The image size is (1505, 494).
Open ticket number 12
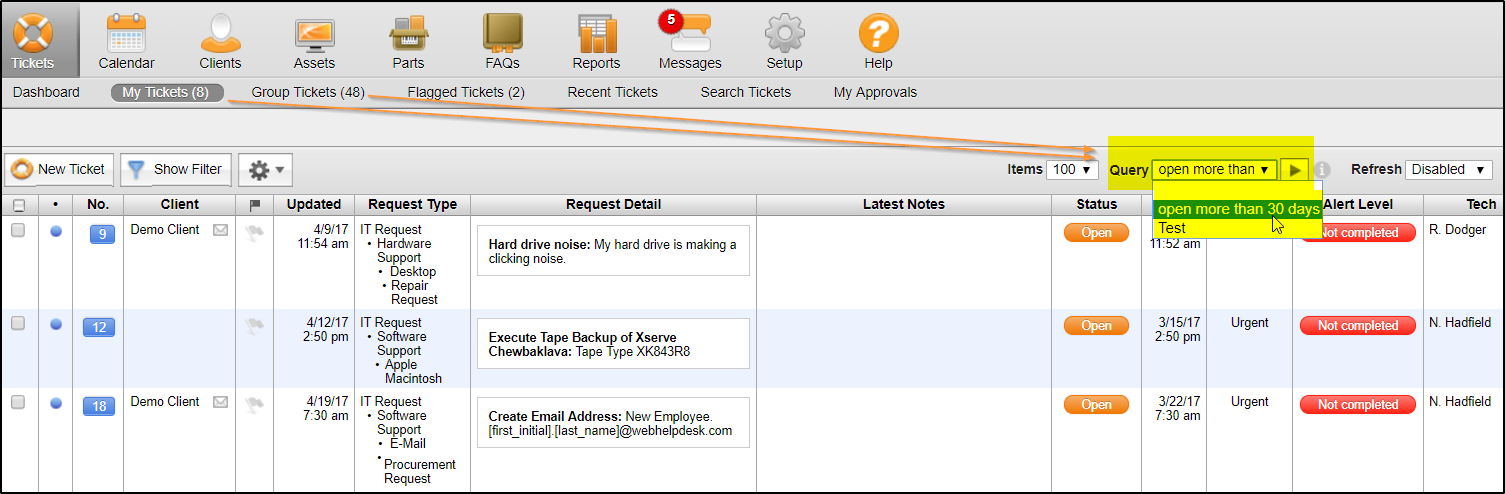pos(100,327)
